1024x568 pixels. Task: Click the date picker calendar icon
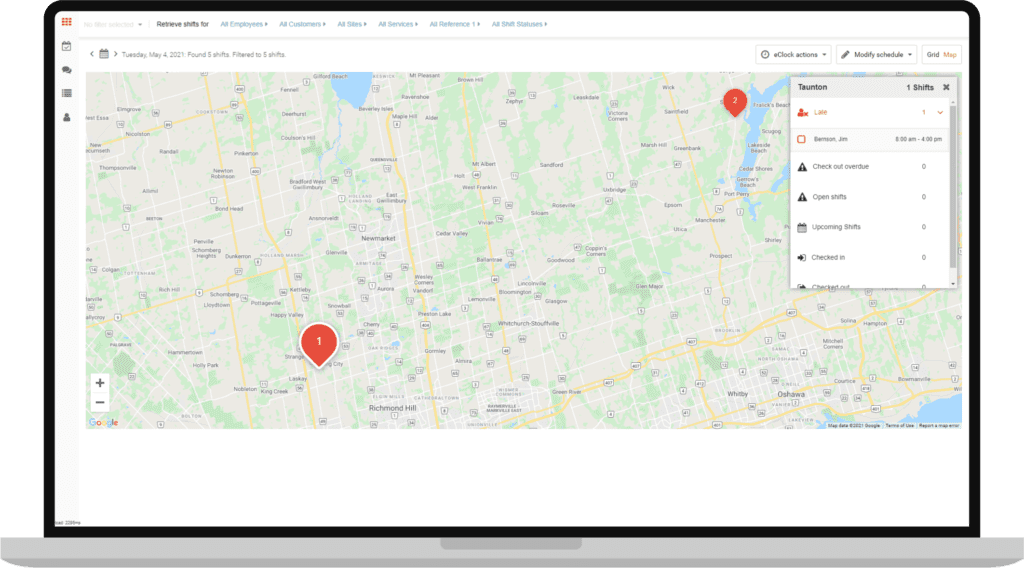[104, 54]
